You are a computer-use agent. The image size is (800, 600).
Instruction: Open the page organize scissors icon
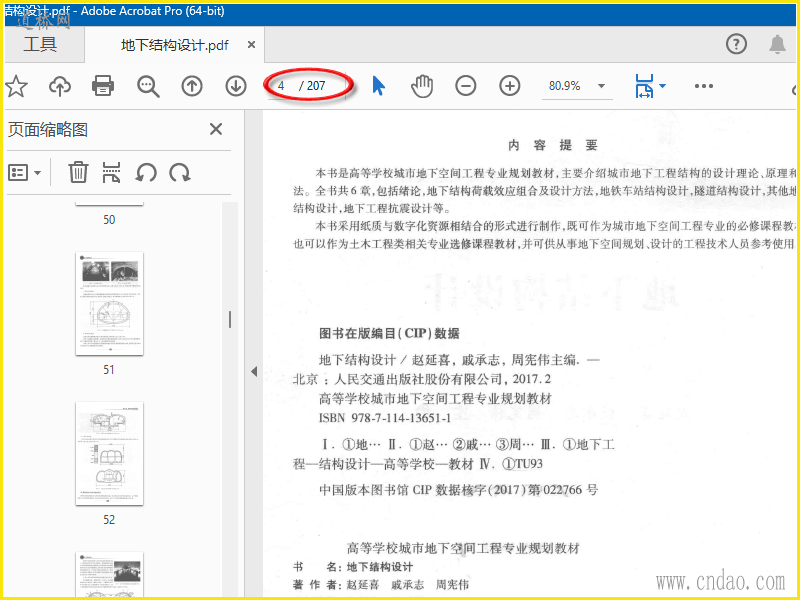tap(111, 172)
